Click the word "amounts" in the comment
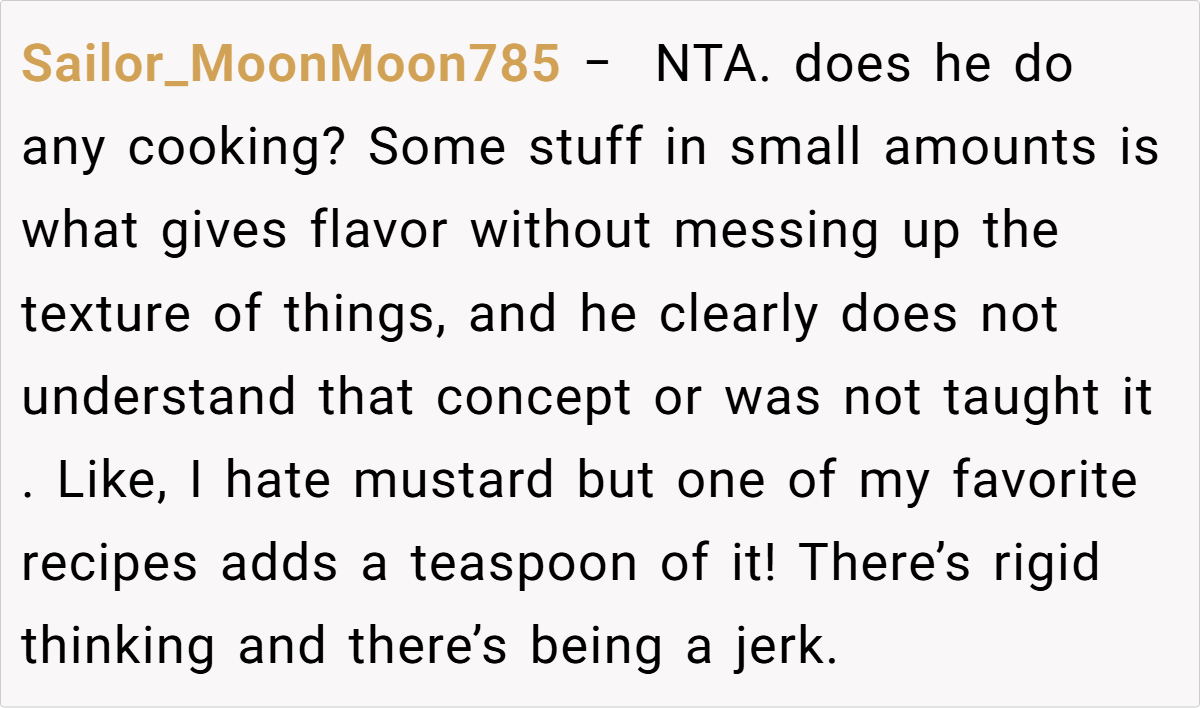Viewport: 1200px width, 708px height. coord(990,149)
